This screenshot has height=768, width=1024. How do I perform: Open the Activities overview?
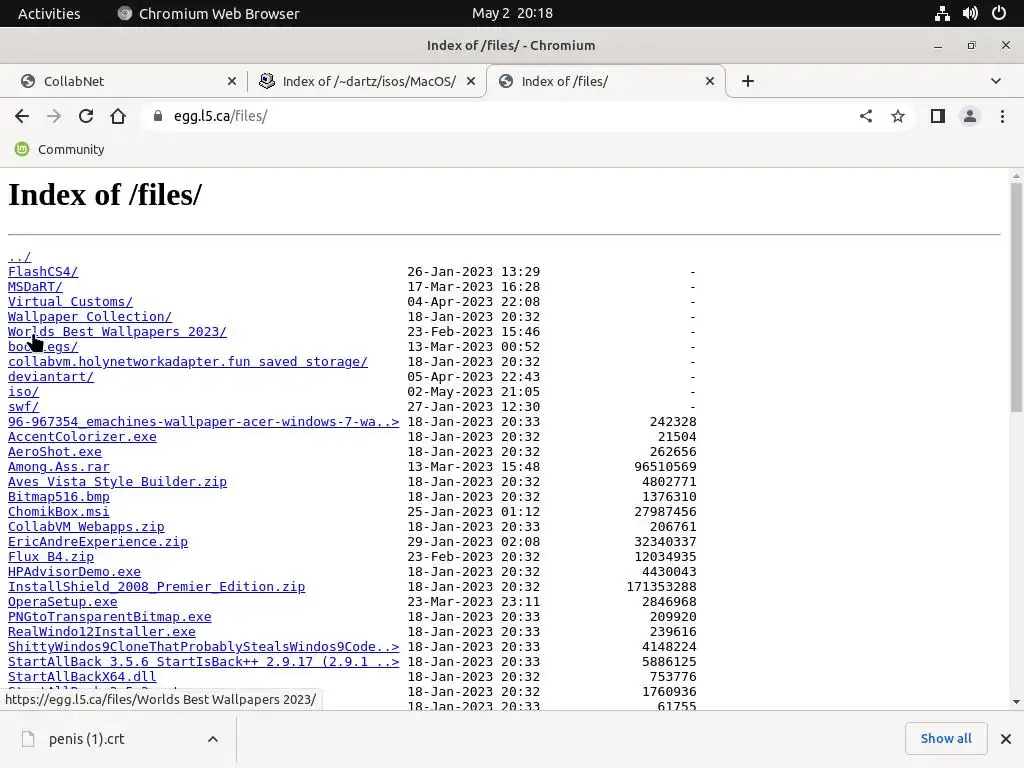pyautogui.click(x=49, y=13)
